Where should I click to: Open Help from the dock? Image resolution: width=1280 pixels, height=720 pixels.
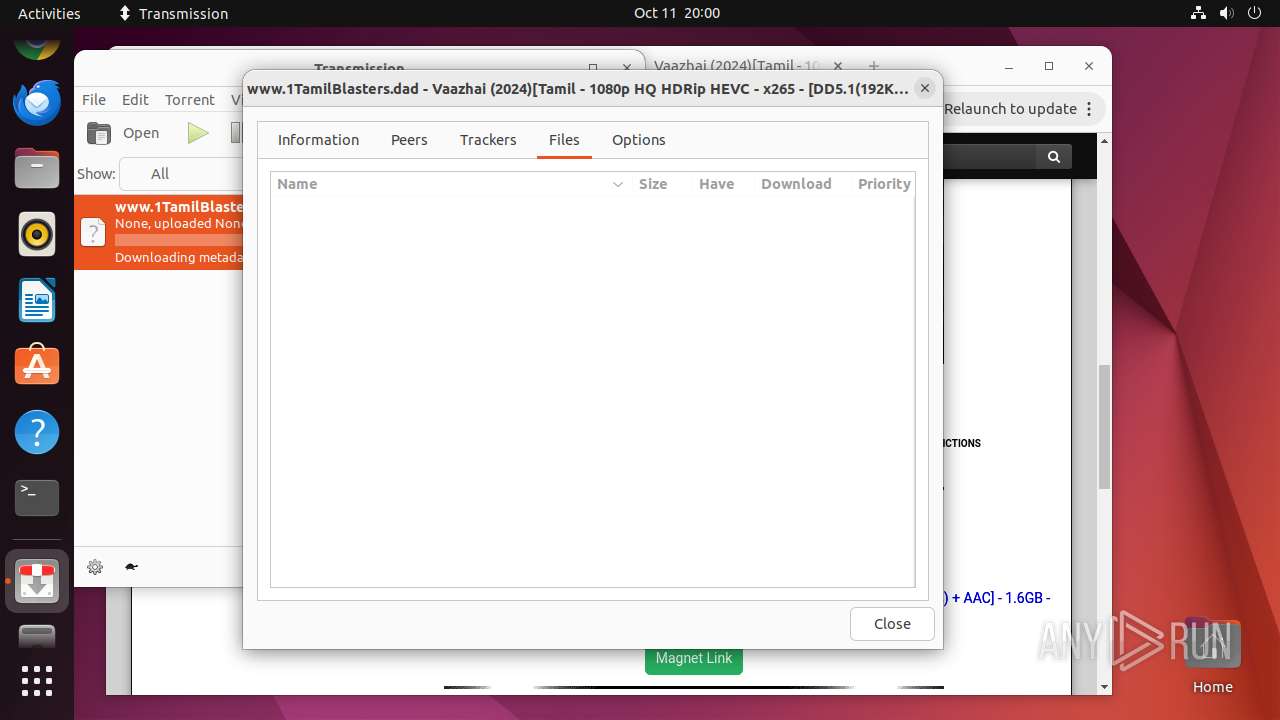click(x=37, y=432)
